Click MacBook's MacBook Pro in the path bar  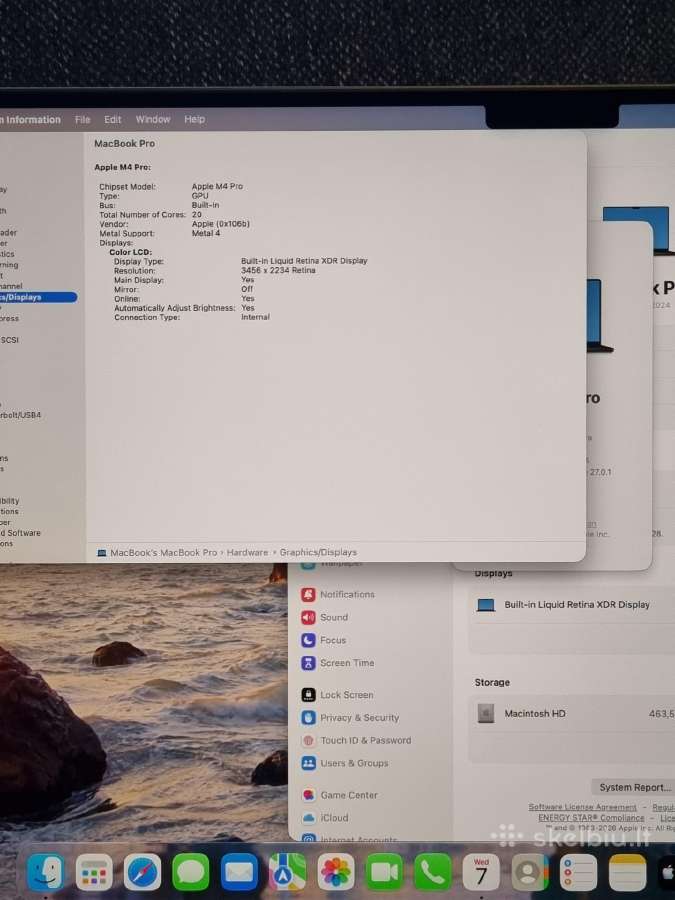pyautogui.click(x=164, y=552)
